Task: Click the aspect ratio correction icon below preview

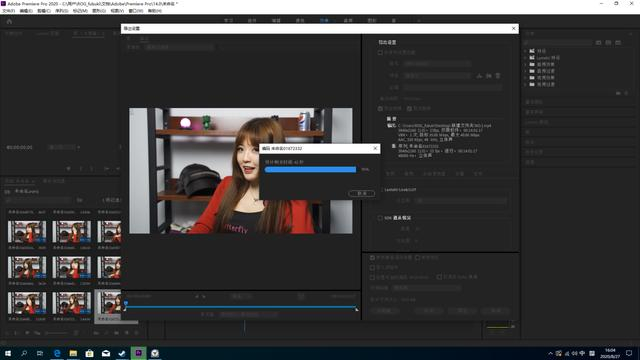Action: coord(301,296)
